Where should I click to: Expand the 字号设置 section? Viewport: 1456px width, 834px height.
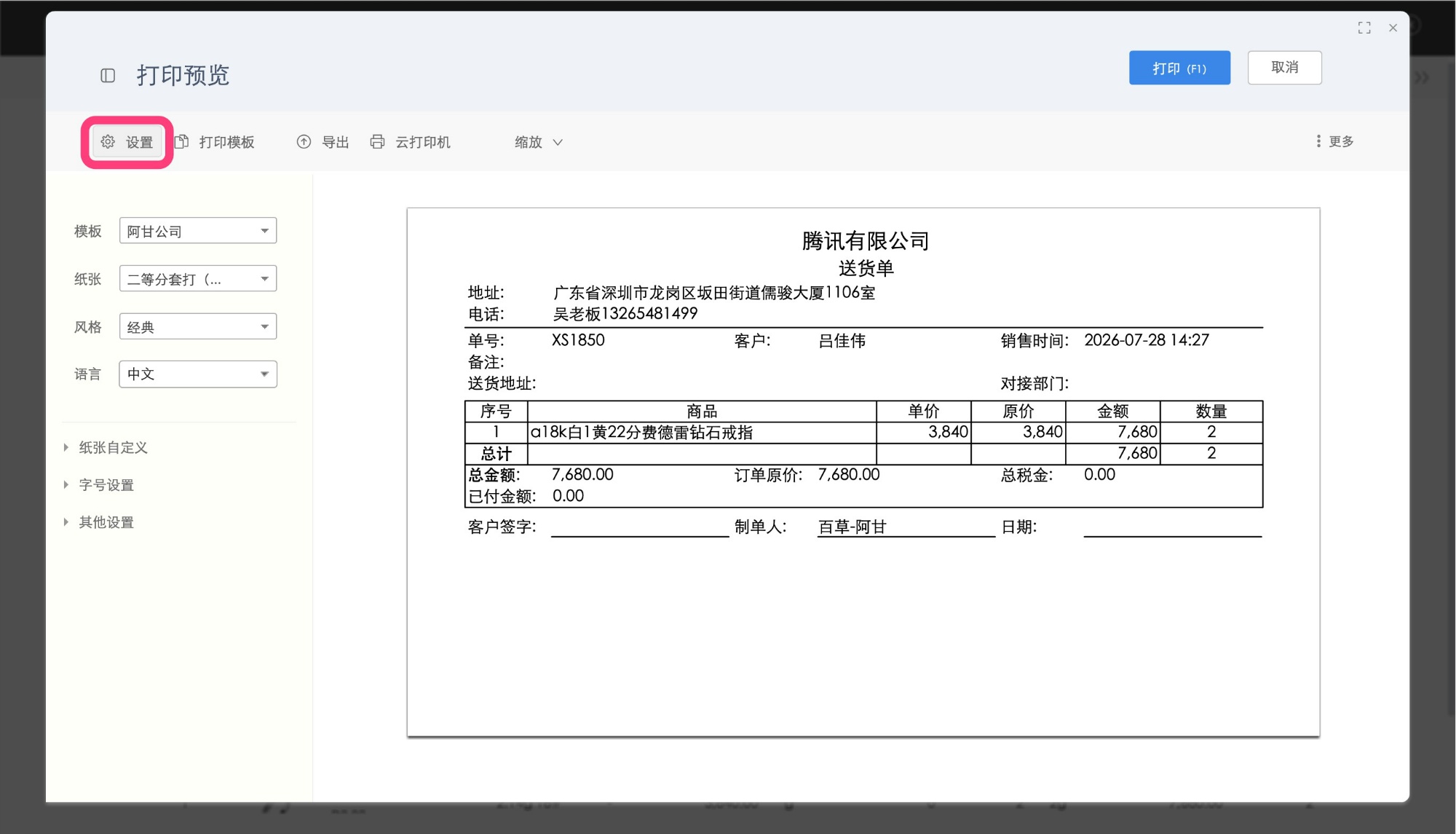pyautogui.click(x=99, y=485)
